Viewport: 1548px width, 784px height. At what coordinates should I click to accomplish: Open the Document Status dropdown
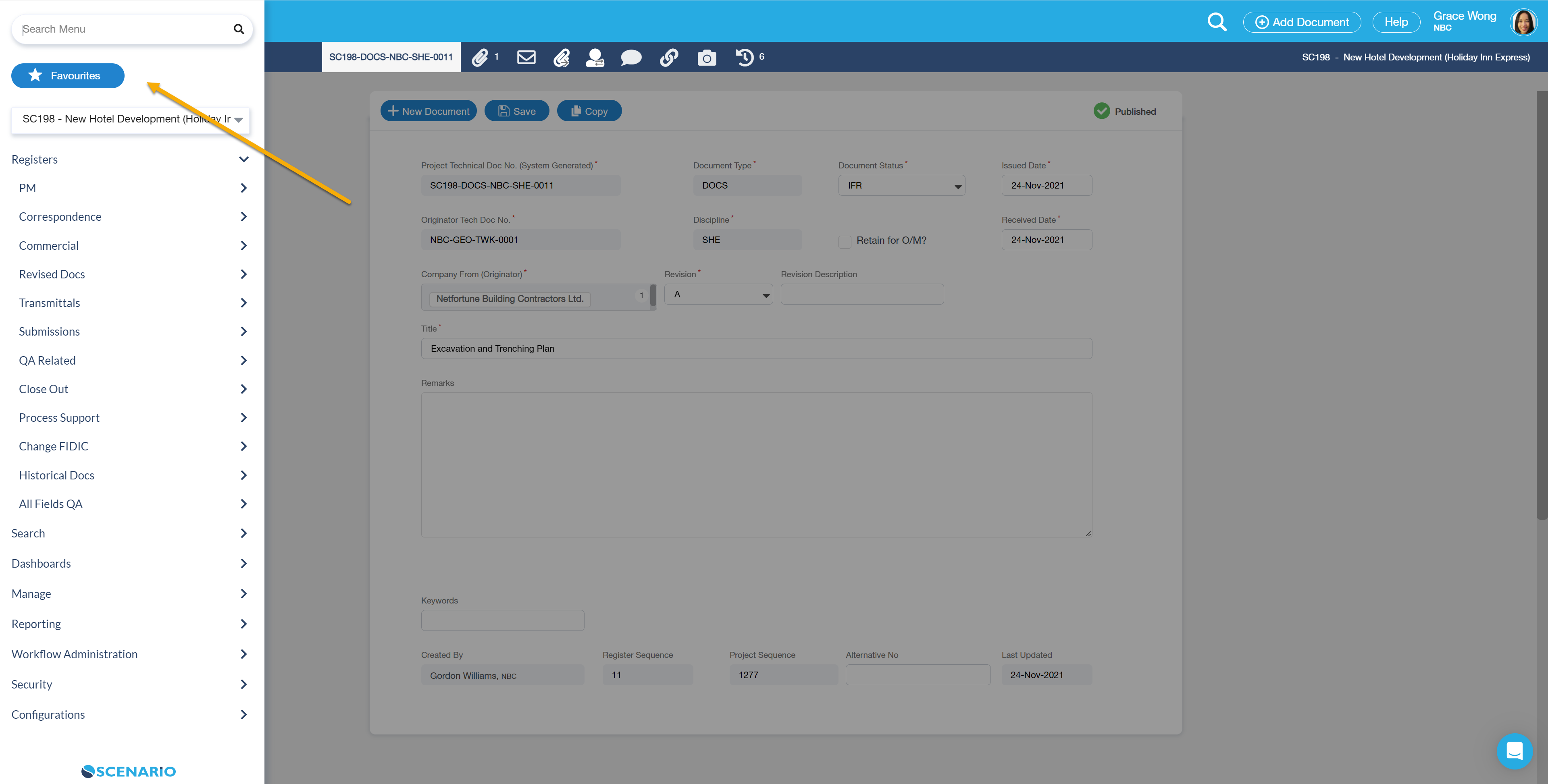[901, 186]
